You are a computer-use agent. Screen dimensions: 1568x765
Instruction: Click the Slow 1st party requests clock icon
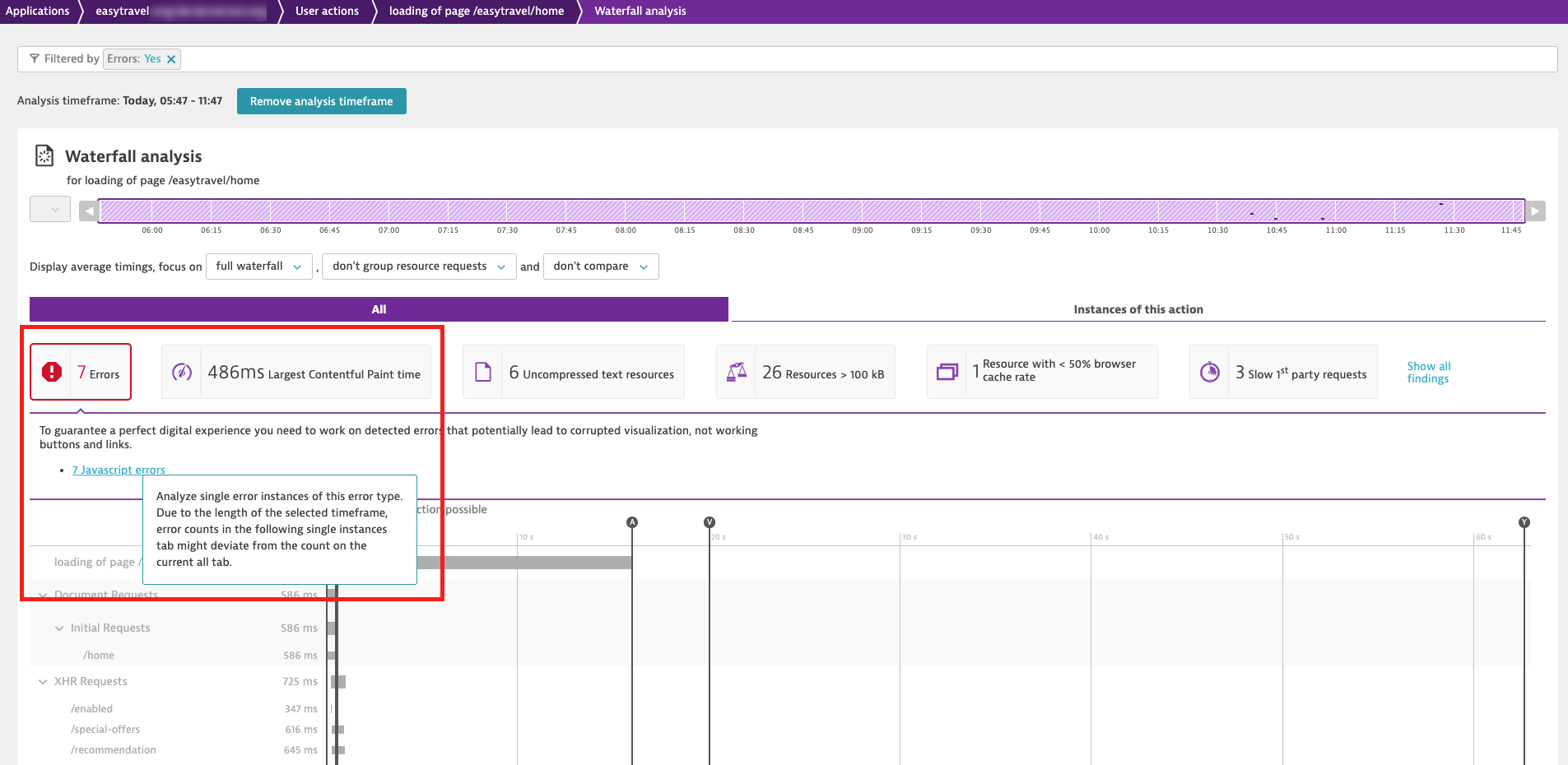[1210, 373]
